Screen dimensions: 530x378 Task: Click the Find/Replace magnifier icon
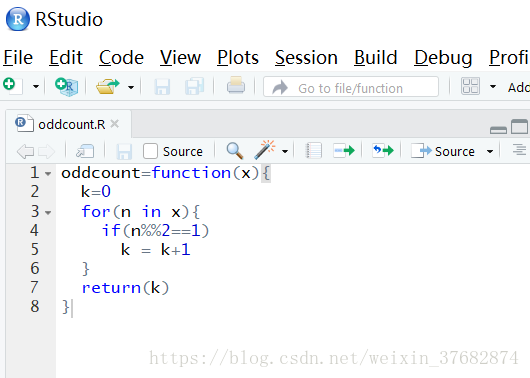235,151
